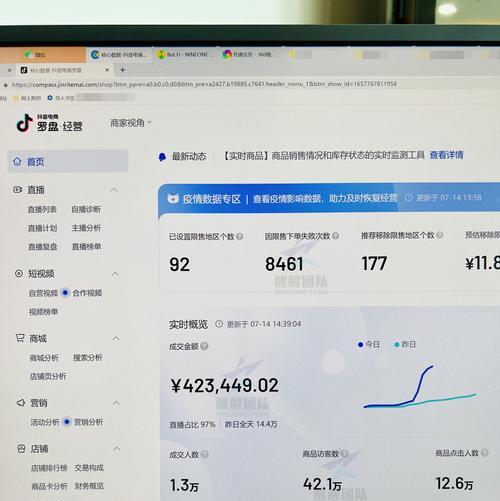Open 营销分析 sidebar entry

[89, 422]
